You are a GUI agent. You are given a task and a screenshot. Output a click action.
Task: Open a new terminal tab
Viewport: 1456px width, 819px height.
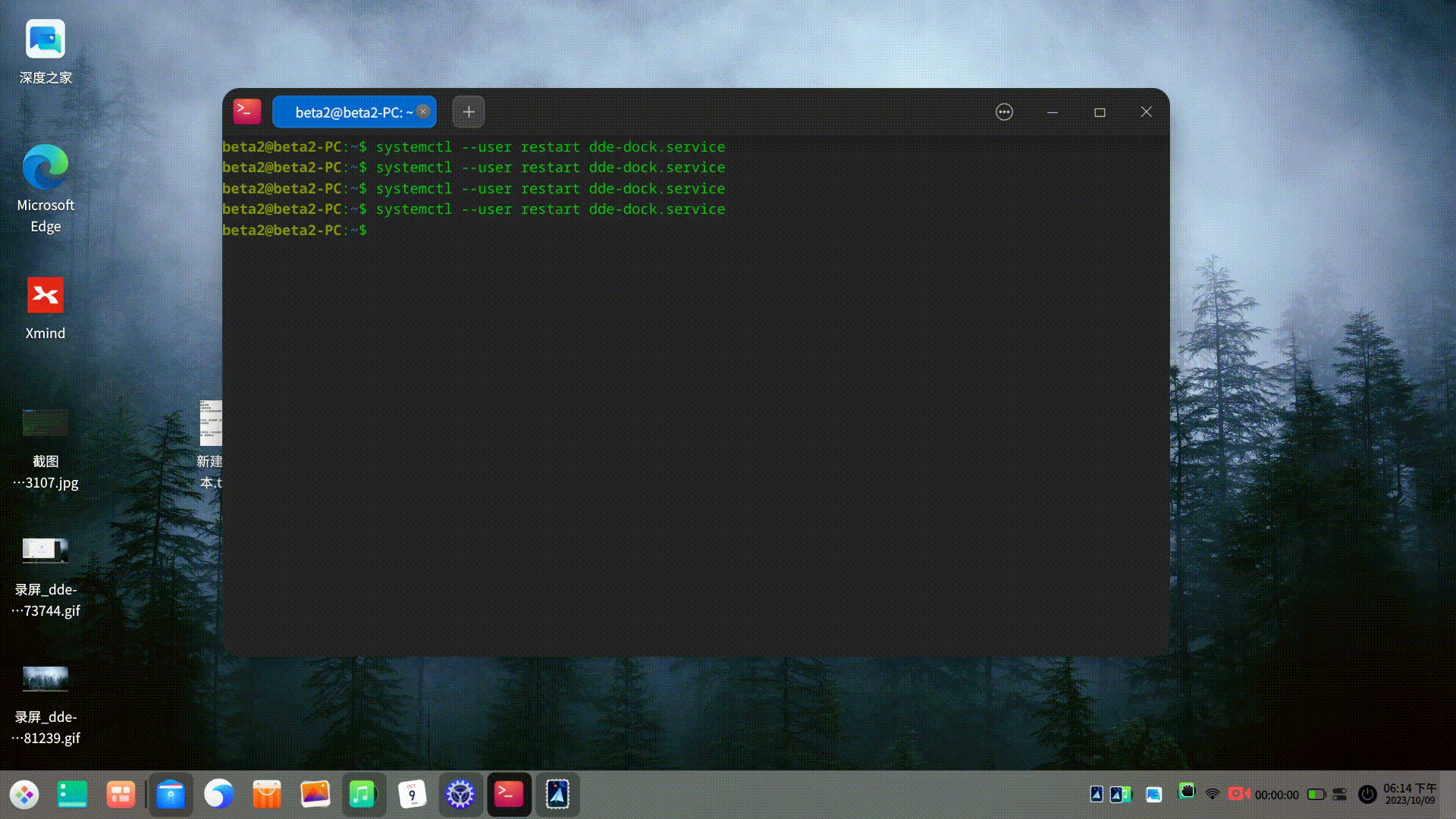468,111
